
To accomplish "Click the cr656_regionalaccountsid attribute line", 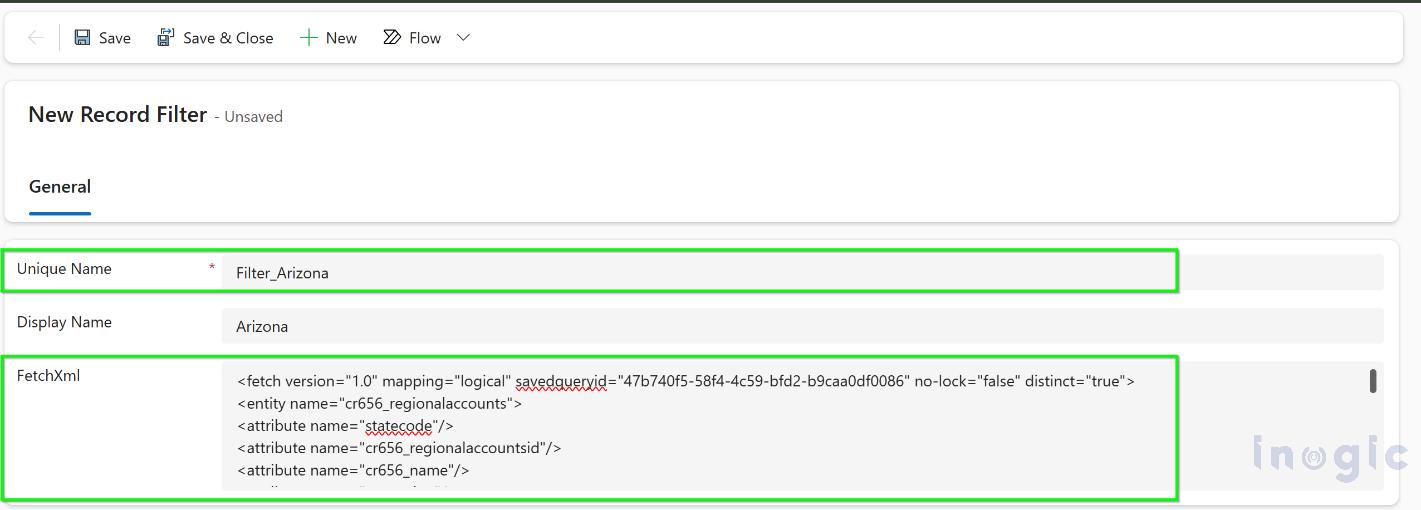I will pyautogui.click(x=400, y=448).
